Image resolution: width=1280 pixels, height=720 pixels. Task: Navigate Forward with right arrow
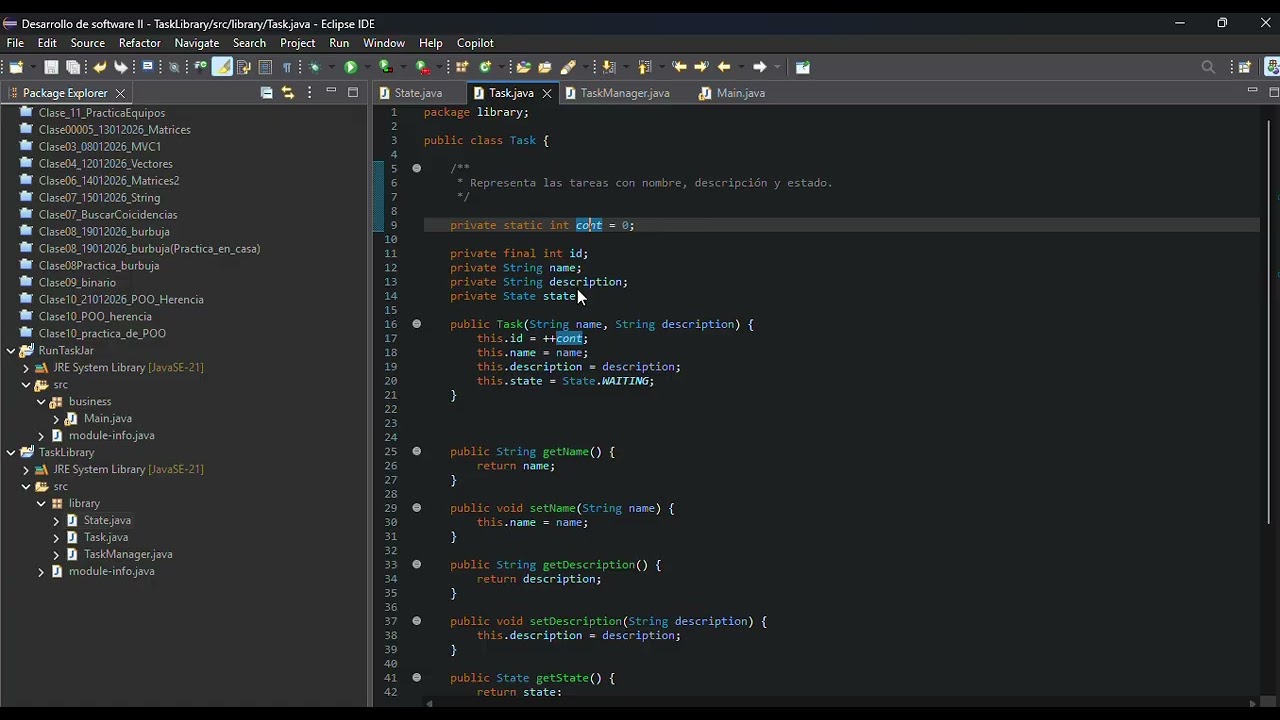760,67
